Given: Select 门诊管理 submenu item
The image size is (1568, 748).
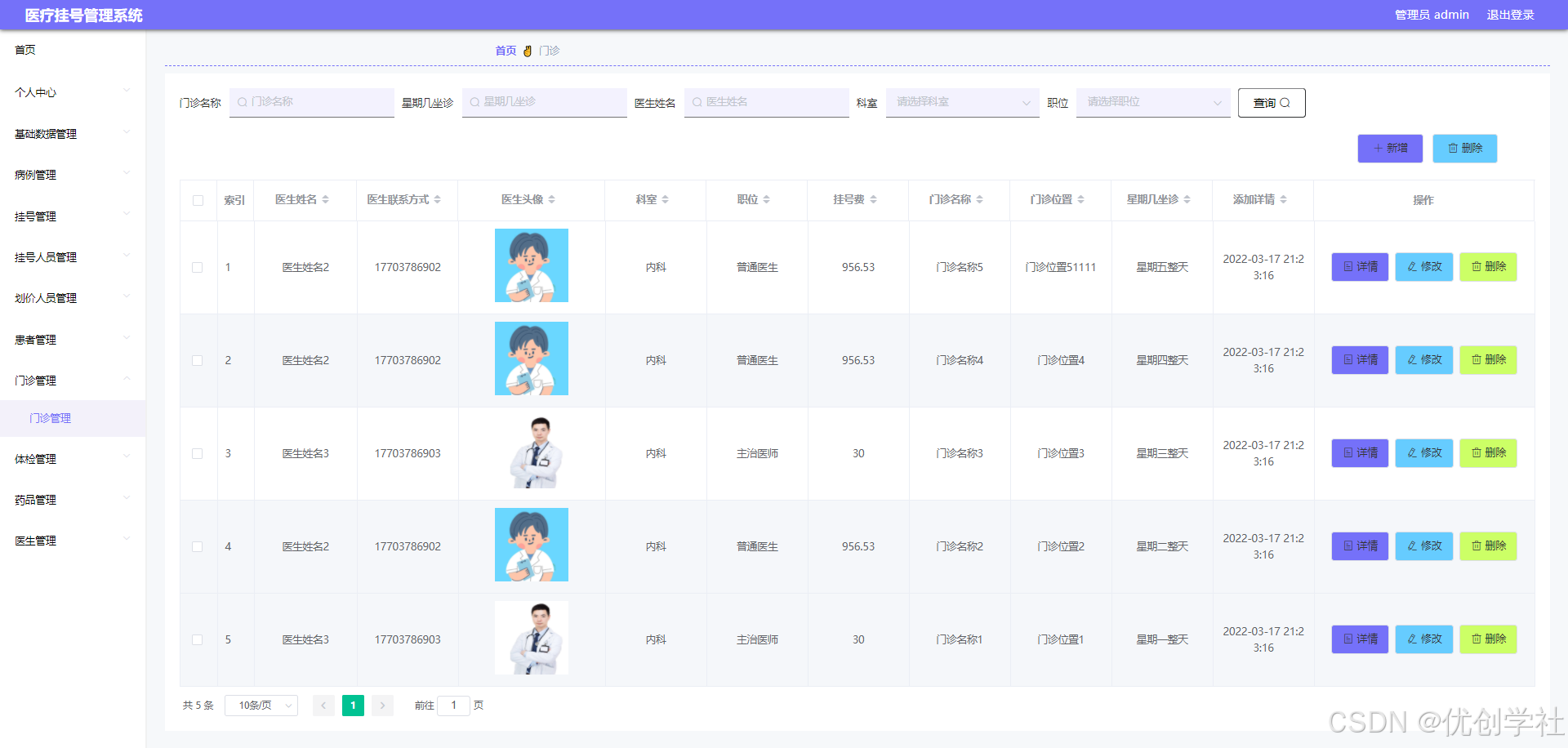Looking at the screenshot, I should 73,418.
